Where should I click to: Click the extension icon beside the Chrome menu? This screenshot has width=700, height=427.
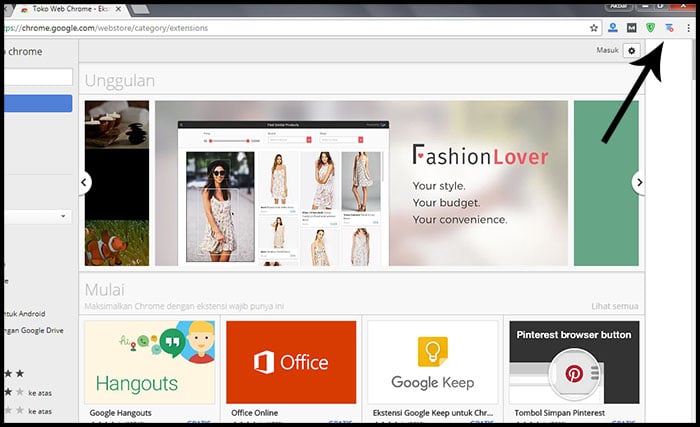669,28
